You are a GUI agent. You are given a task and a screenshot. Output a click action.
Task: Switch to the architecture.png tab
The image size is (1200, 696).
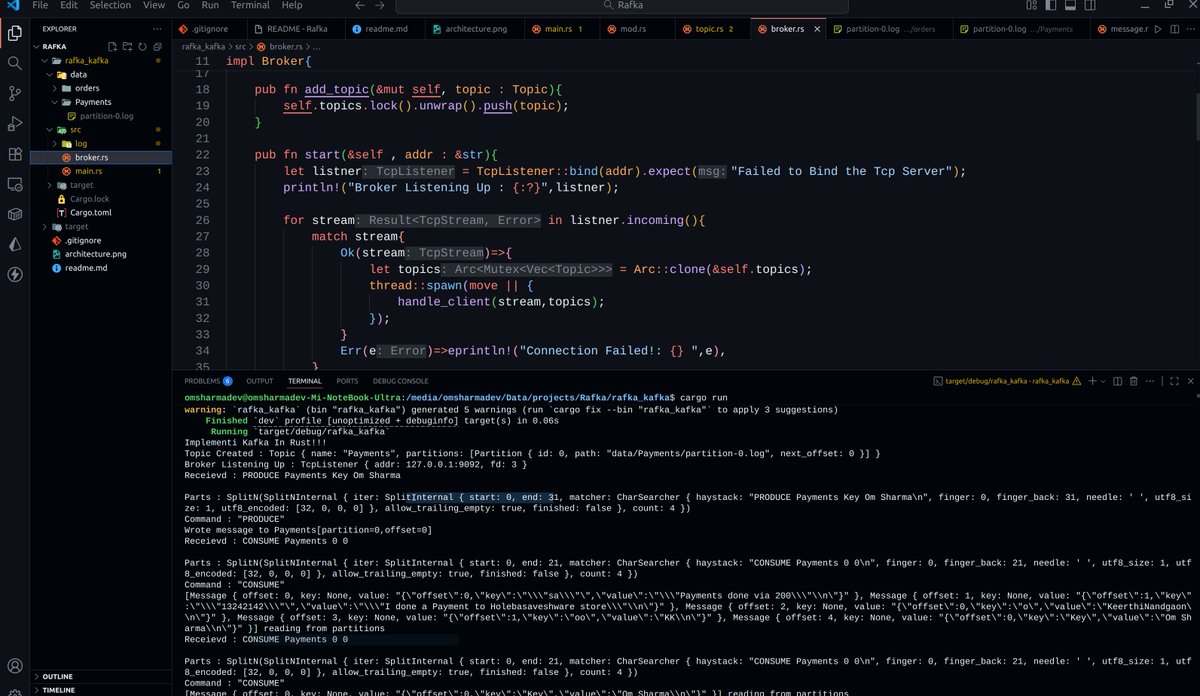475,29
